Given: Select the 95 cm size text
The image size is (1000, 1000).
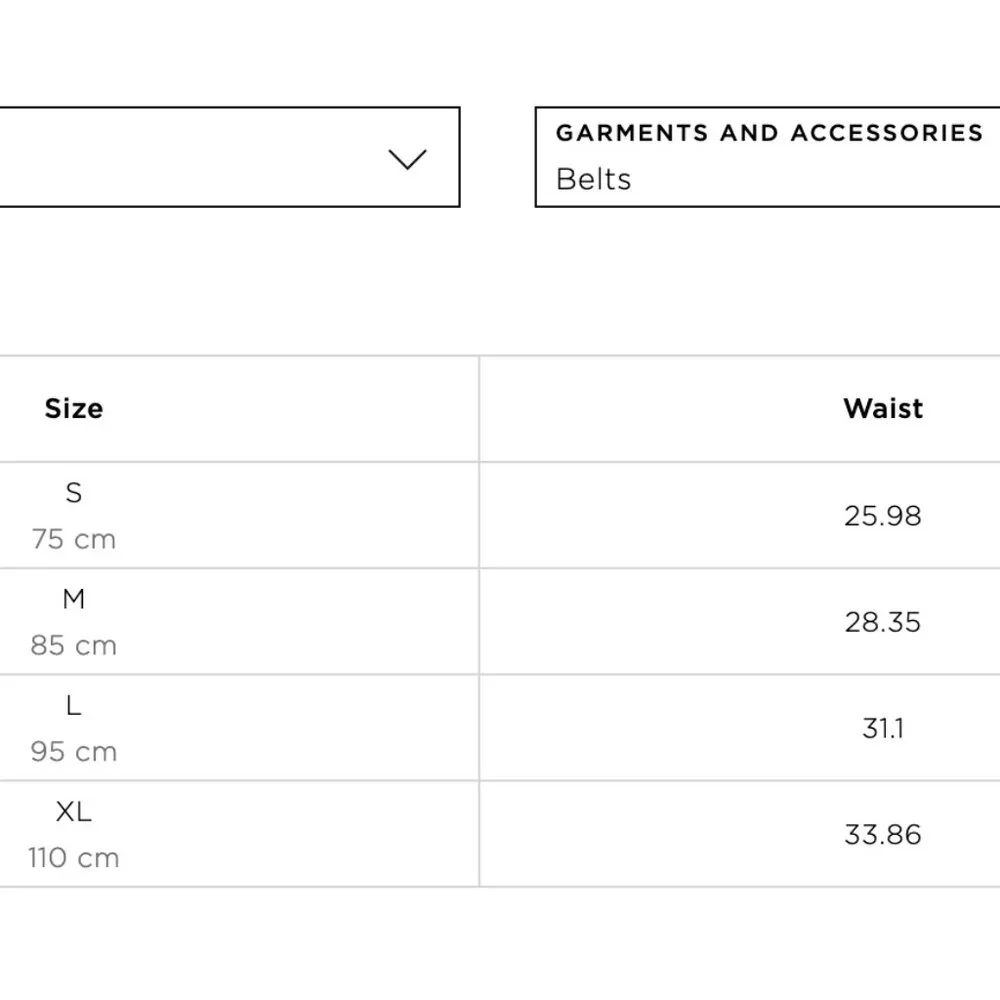Looking at the screenshot, I should click(x=74, y=752).
